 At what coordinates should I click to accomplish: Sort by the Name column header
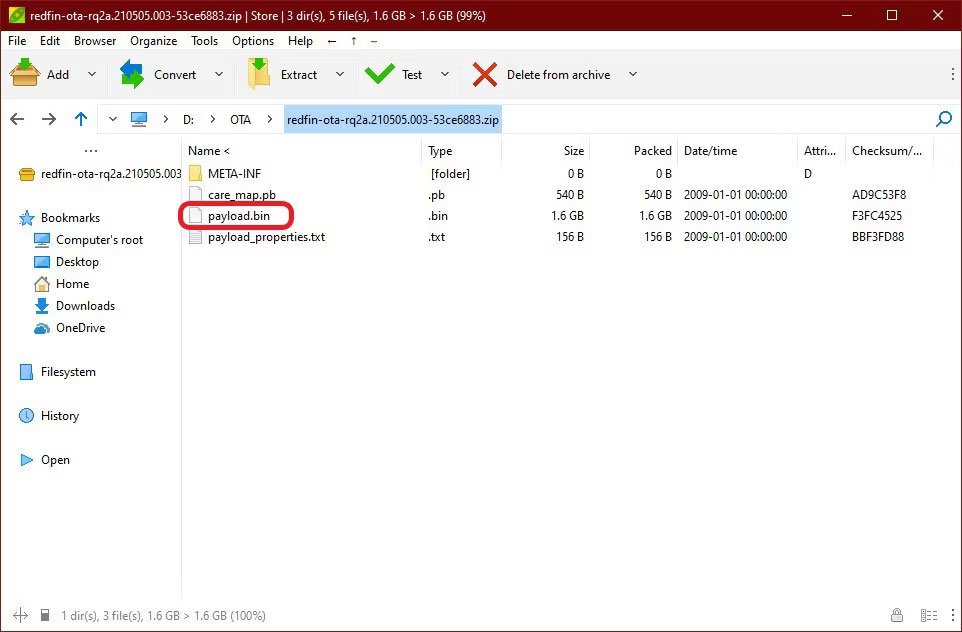click(301, 151)
